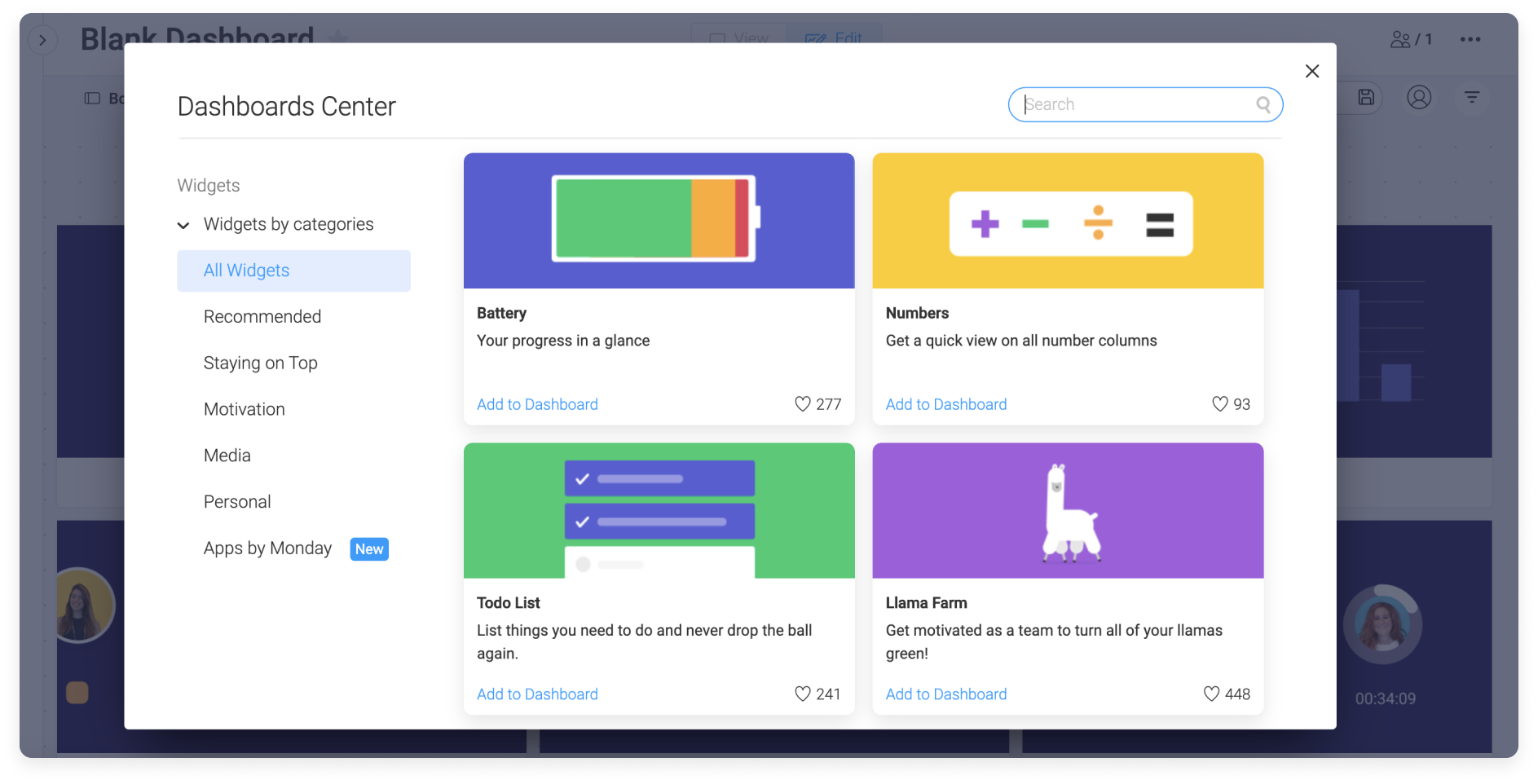Click the Llama Farm widget title
The width and height of the screenshot is (1538, 784).
coord(927,603)
